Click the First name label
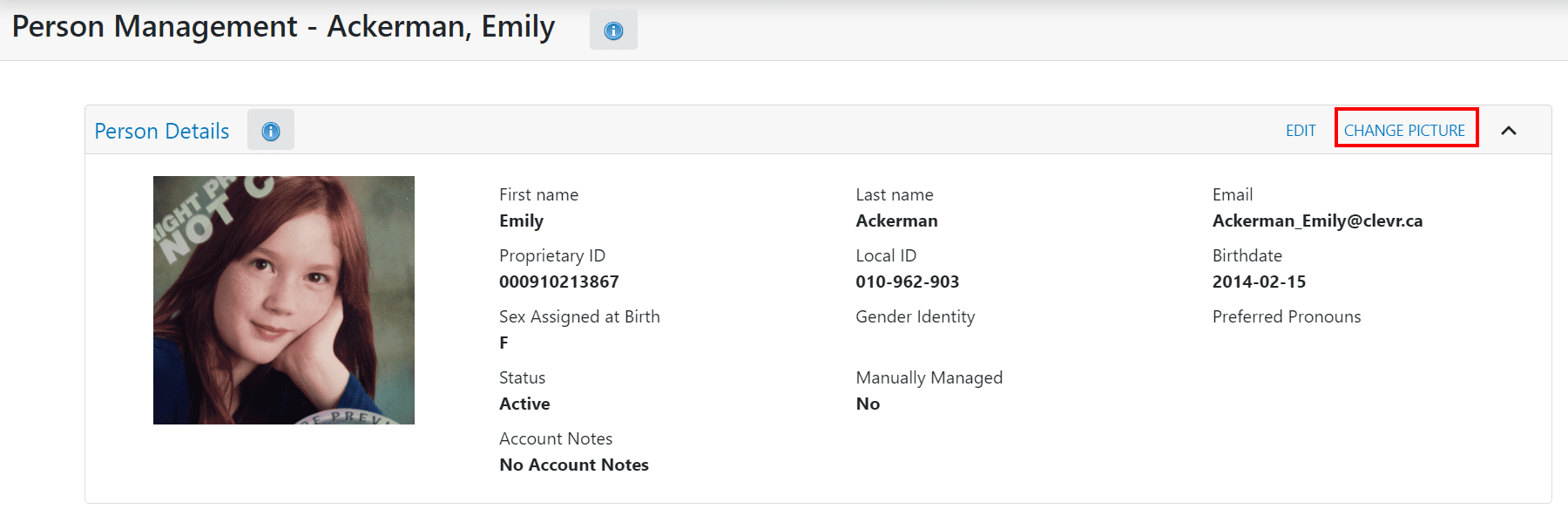The image size is (1568, 516). pyautogui.click(x=538, y=194)
